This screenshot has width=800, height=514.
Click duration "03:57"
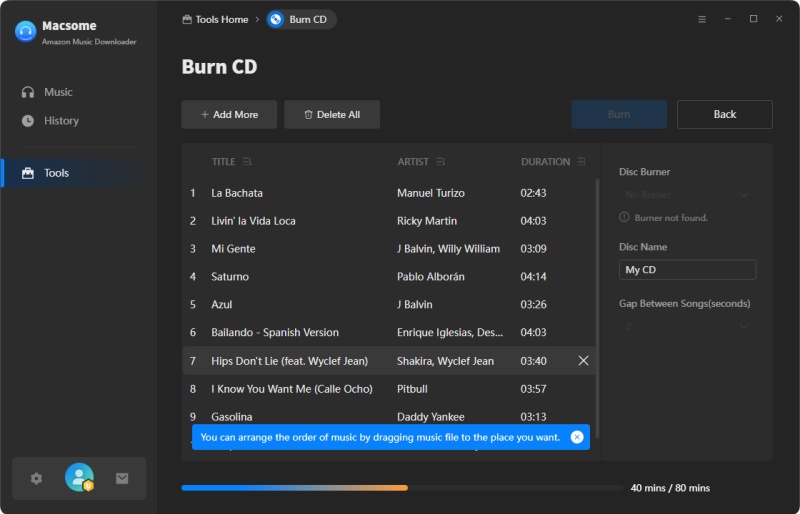(x=533, y=389)
